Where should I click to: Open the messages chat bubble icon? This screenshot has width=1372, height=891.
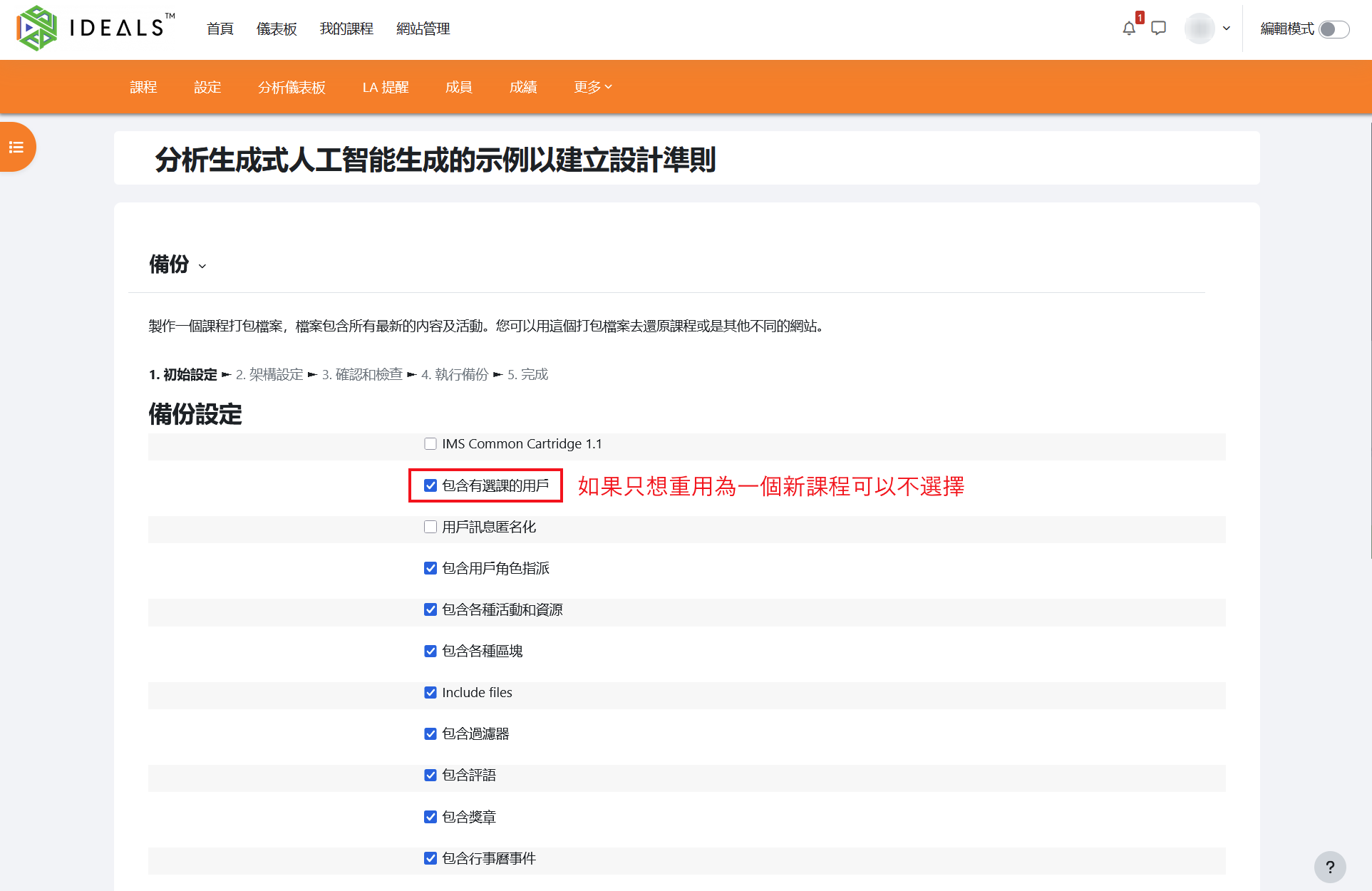tap(1159, 29)
